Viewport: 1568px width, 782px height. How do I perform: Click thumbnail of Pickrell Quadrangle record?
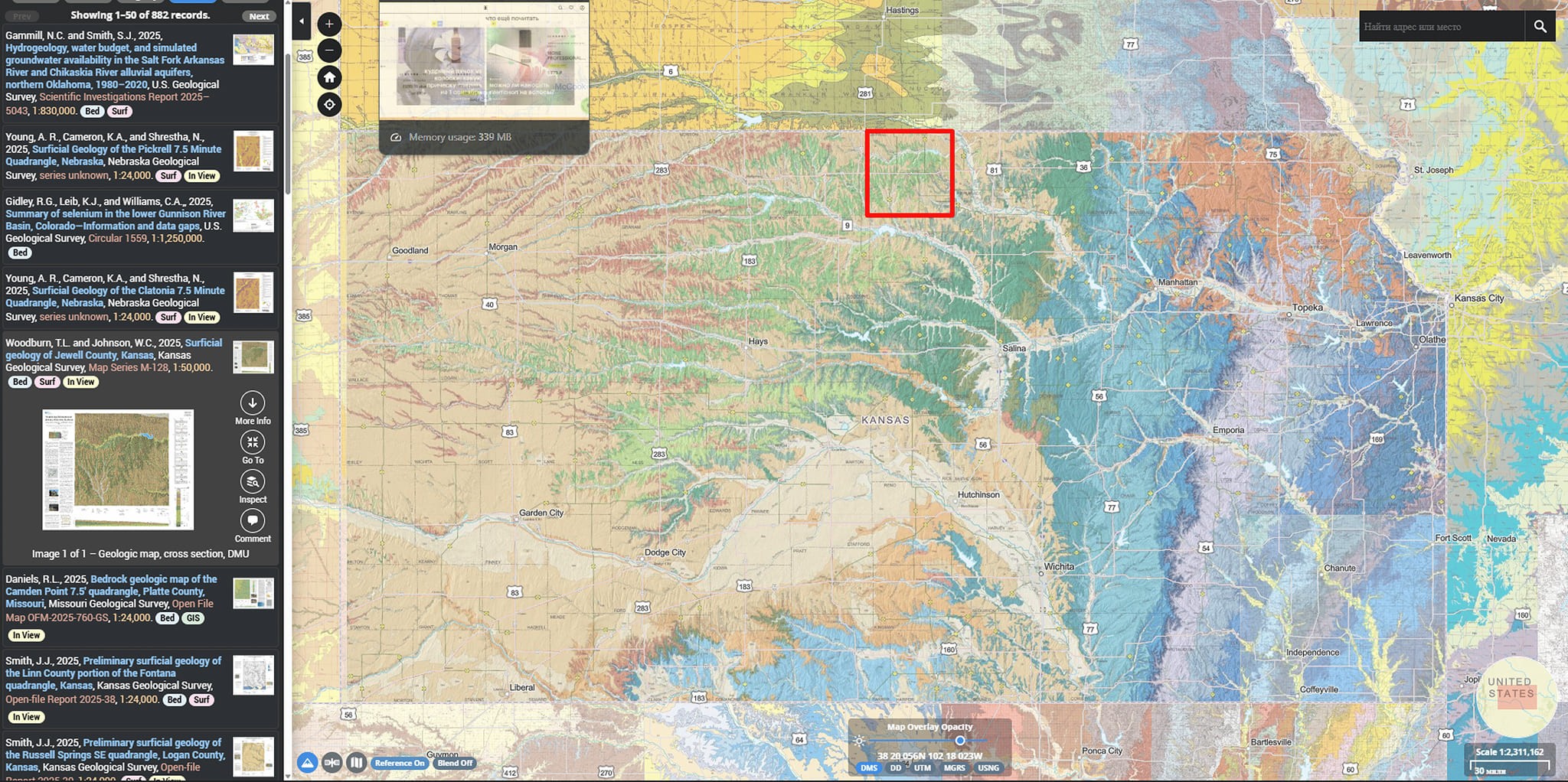tap(253, 151)
